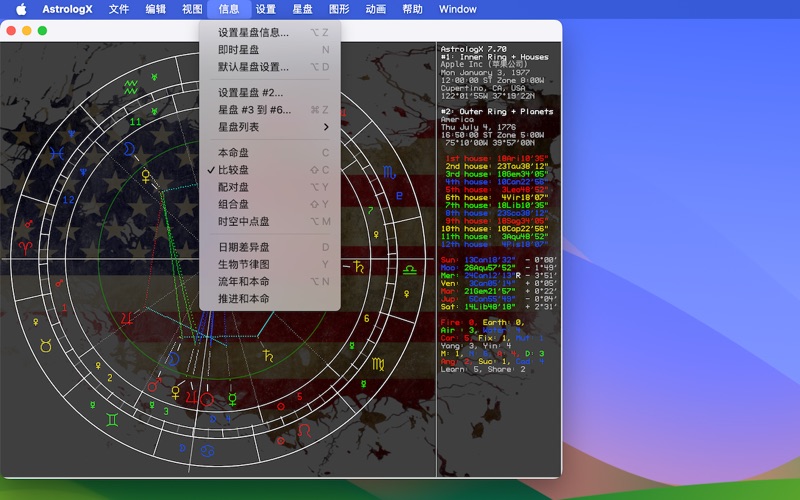Select 即时星盘 from the menu
800x500 pixels.
pyautogui.click(x=270, y=50)
